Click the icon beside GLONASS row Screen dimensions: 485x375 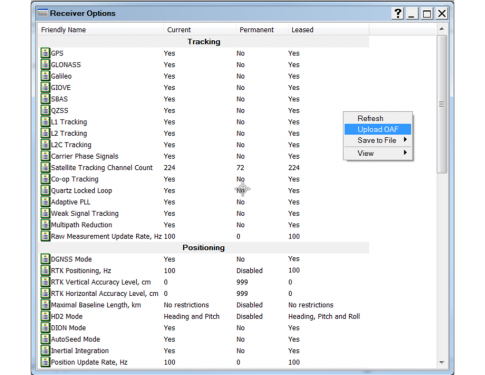click(45, 64)
